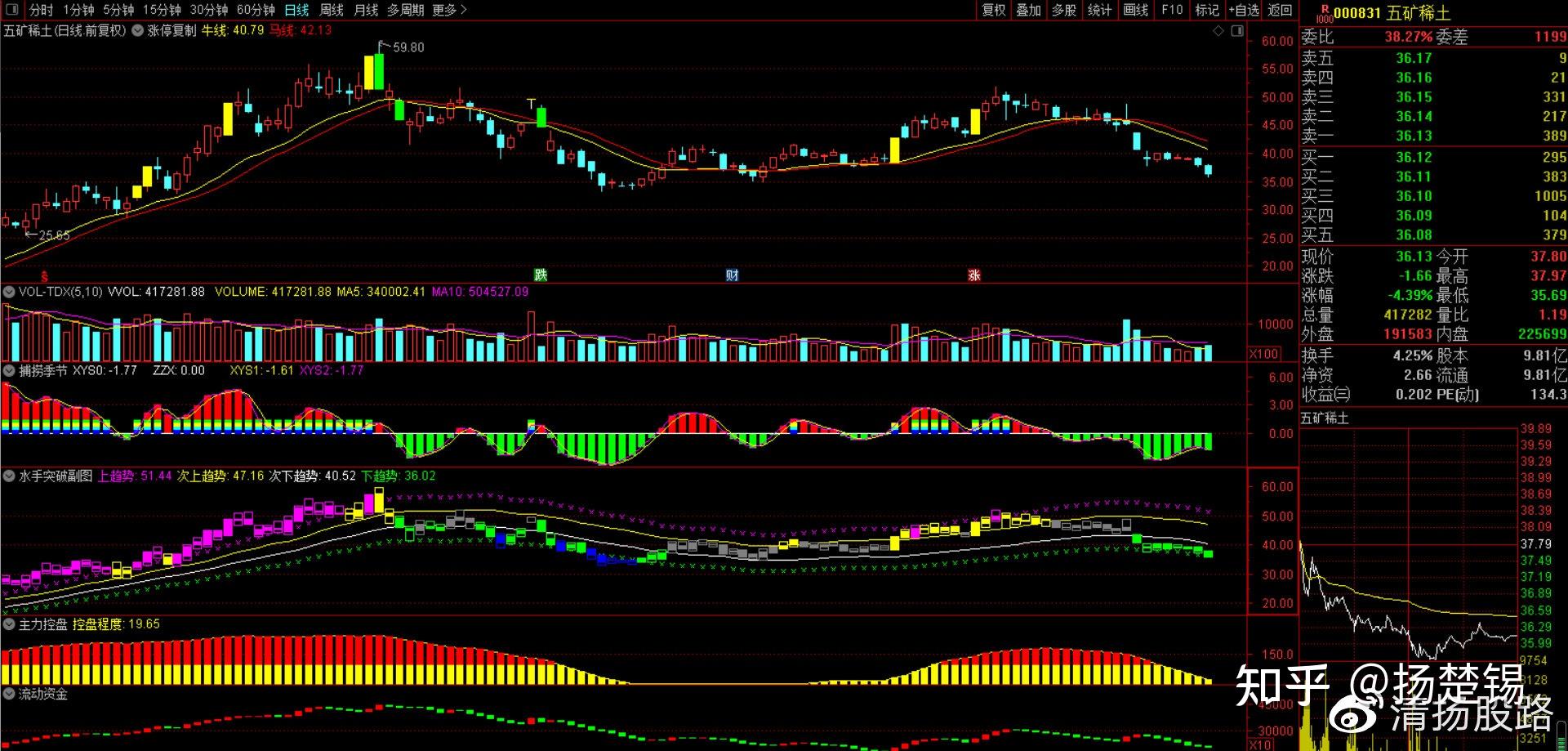Open the 捕捞季节 indicator dropdown arrow
Image resolution: width=1568 pixels, height=751 pixels.
coord(8,370)
